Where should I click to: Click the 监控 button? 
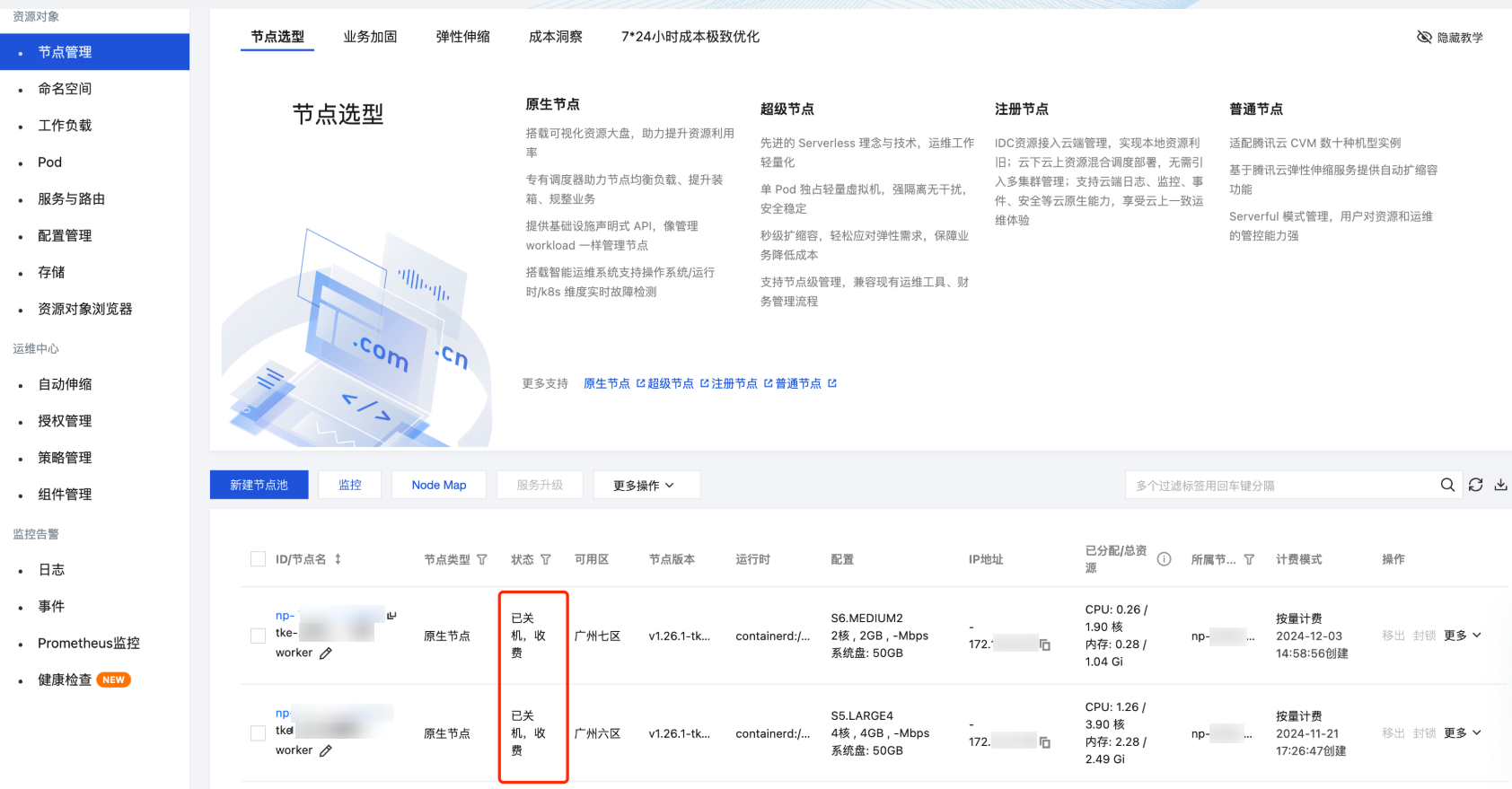[x=350, y=485]
